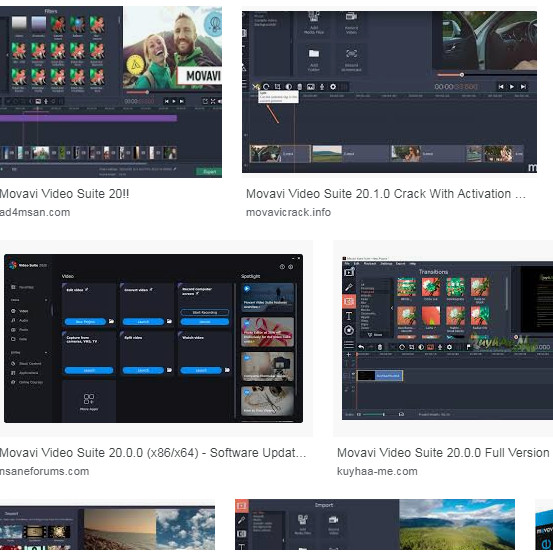Open the kuyhaa-me.com Transitions screenshot thumbnail

click(447, 338)
